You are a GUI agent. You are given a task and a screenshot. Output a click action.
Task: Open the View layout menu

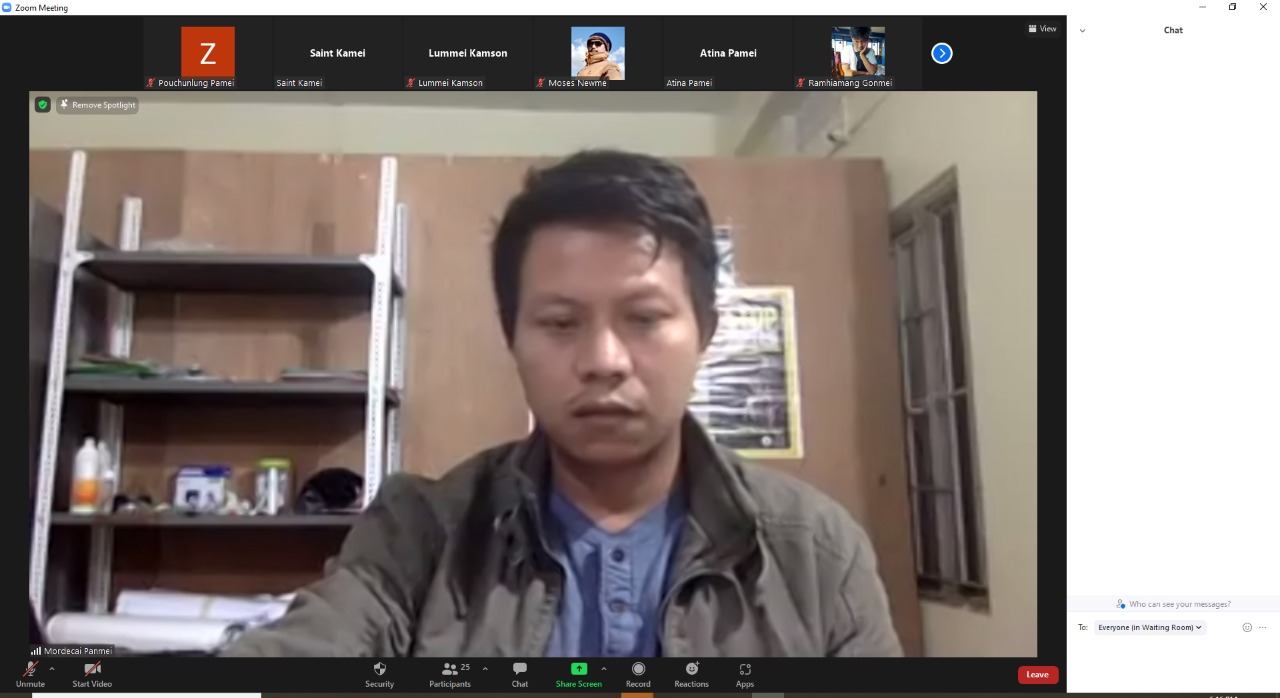coord(1042,29)
